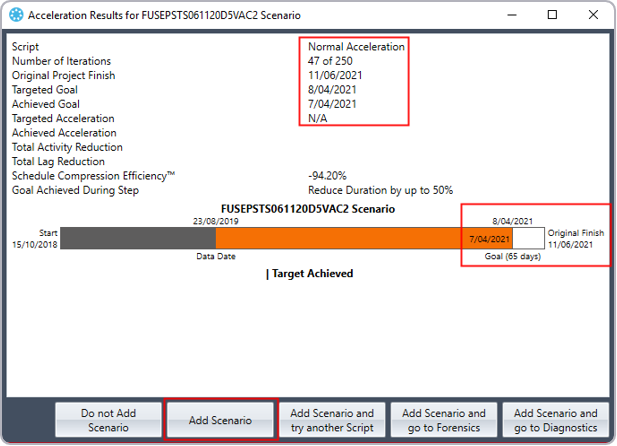
Task: Click the 'Goal Achieved During Step' label
Action: coord(75,190)
